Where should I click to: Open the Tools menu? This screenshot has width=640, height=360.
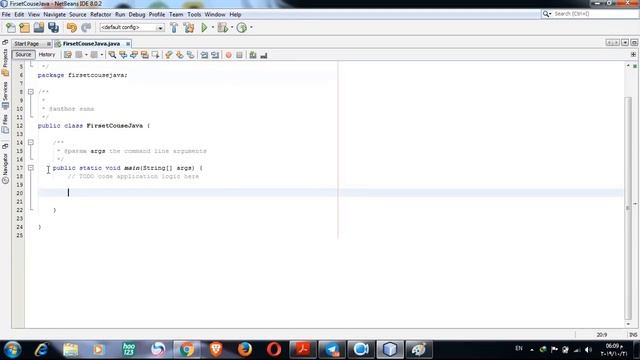194,14
